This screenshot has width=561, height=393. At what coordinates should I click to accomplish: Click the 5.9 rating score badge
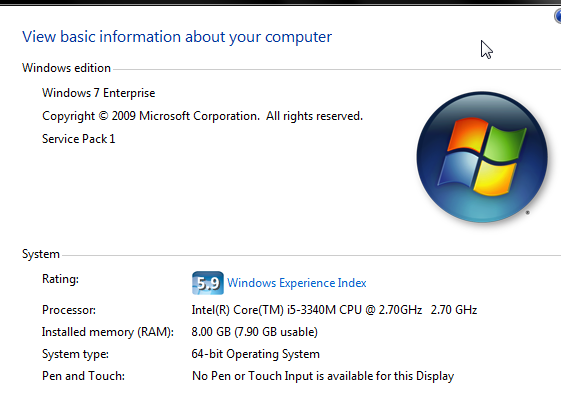pos(208,283)
